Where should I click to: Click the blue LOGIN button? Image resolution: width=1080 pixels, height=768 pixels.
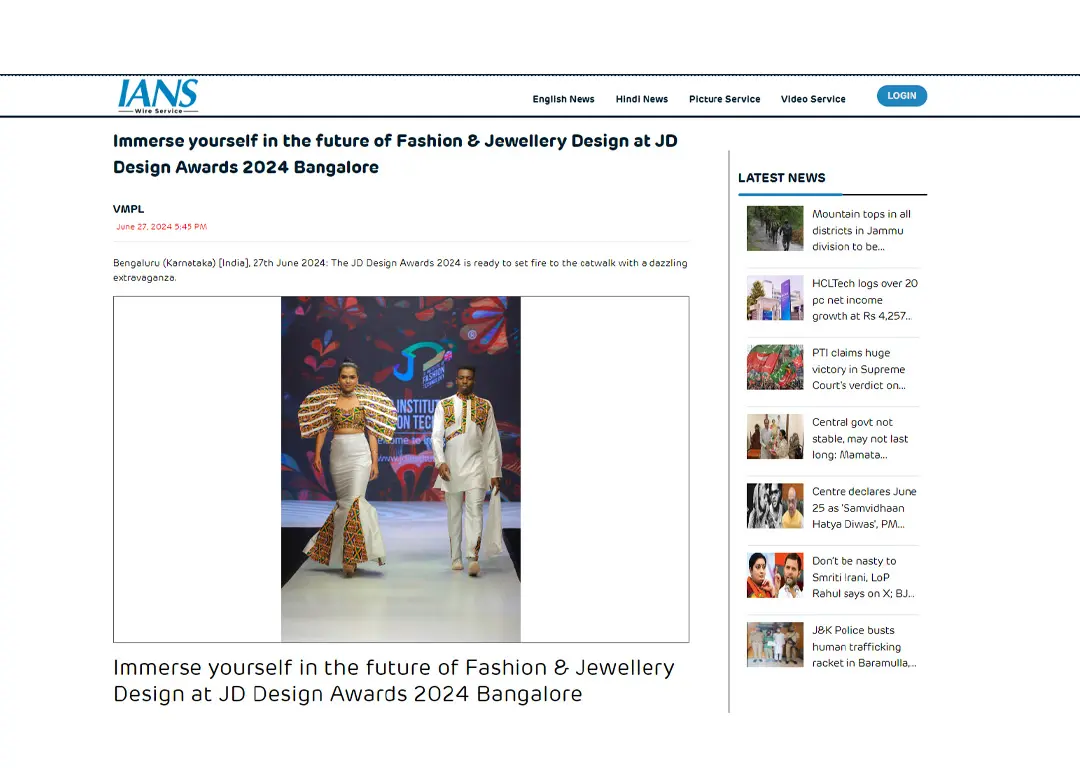pyautogui.click(x=902, y=96)
